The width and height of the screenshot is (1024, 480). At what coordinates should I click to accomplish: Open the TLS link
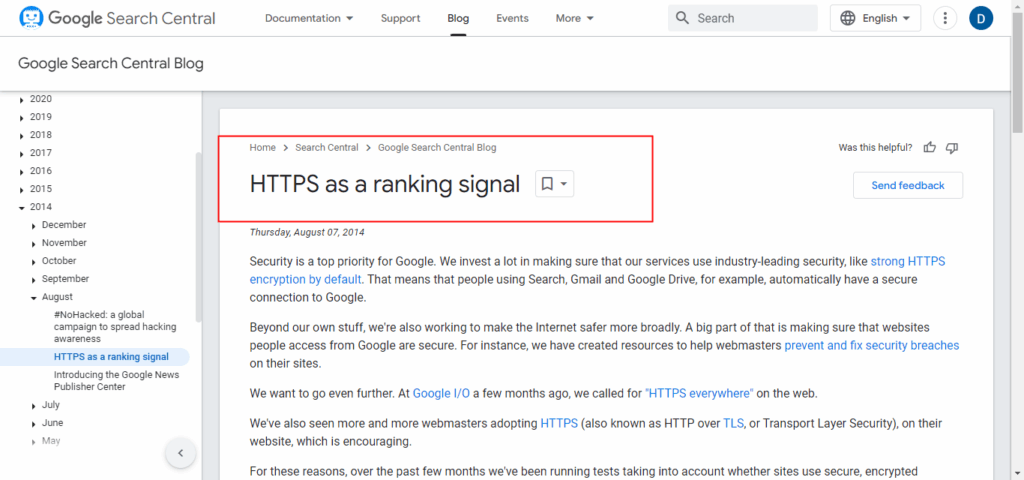click(733, 423)
